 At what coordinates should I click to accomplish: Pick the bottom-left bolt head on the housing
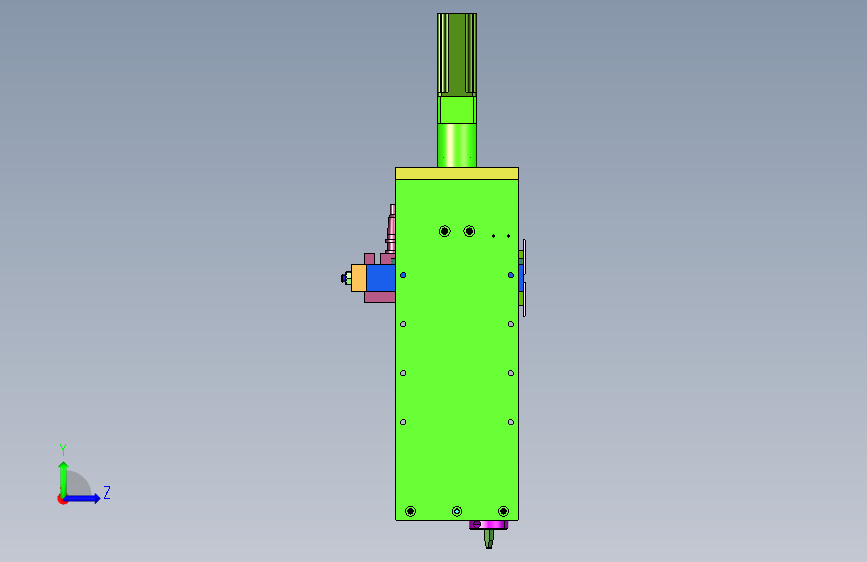coord(410,511)
